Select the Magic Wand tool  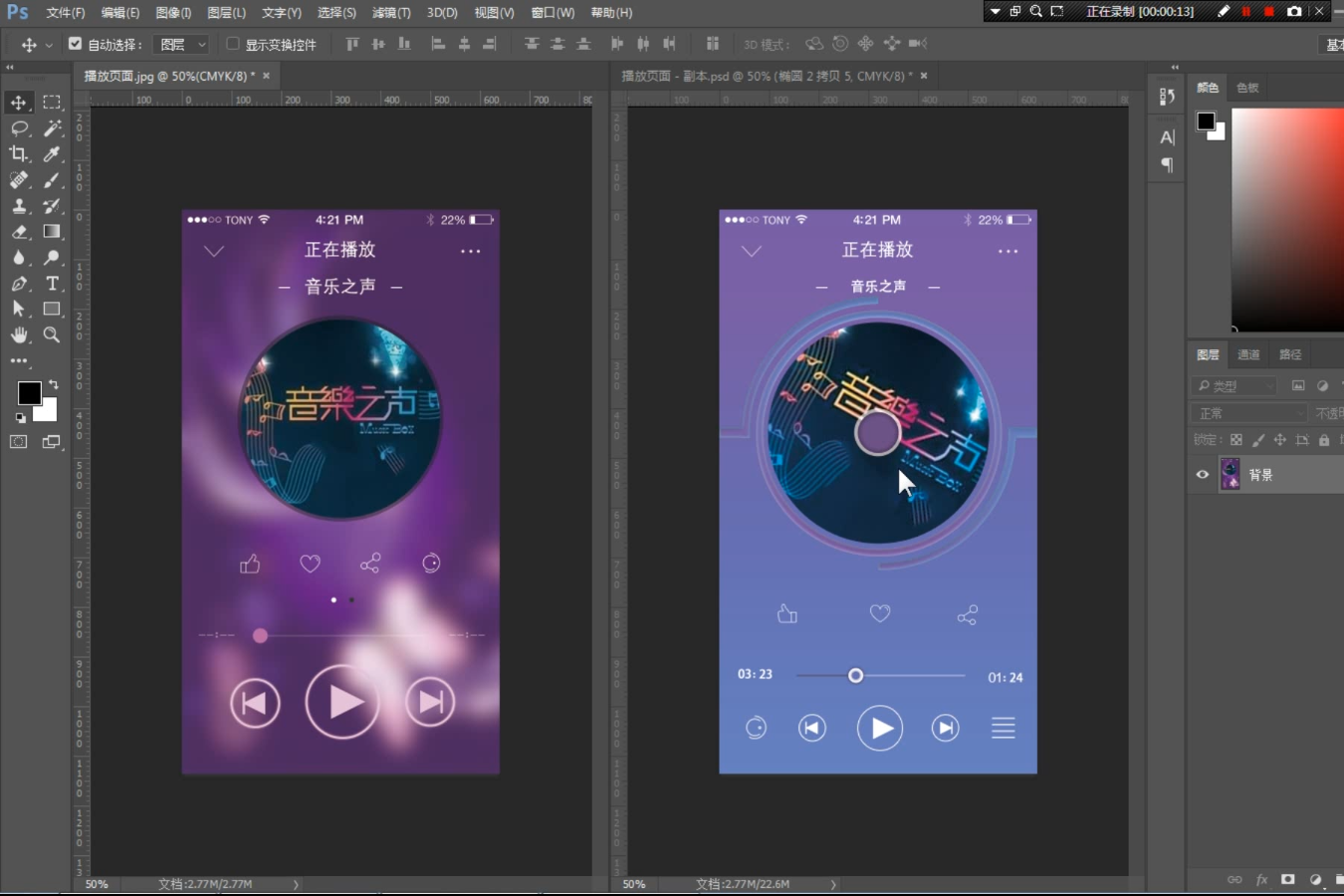click(x=52, y=128)
